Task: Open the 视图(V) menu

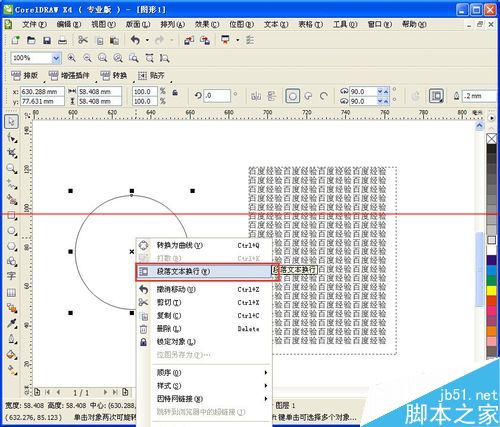Action: [103, 24]
